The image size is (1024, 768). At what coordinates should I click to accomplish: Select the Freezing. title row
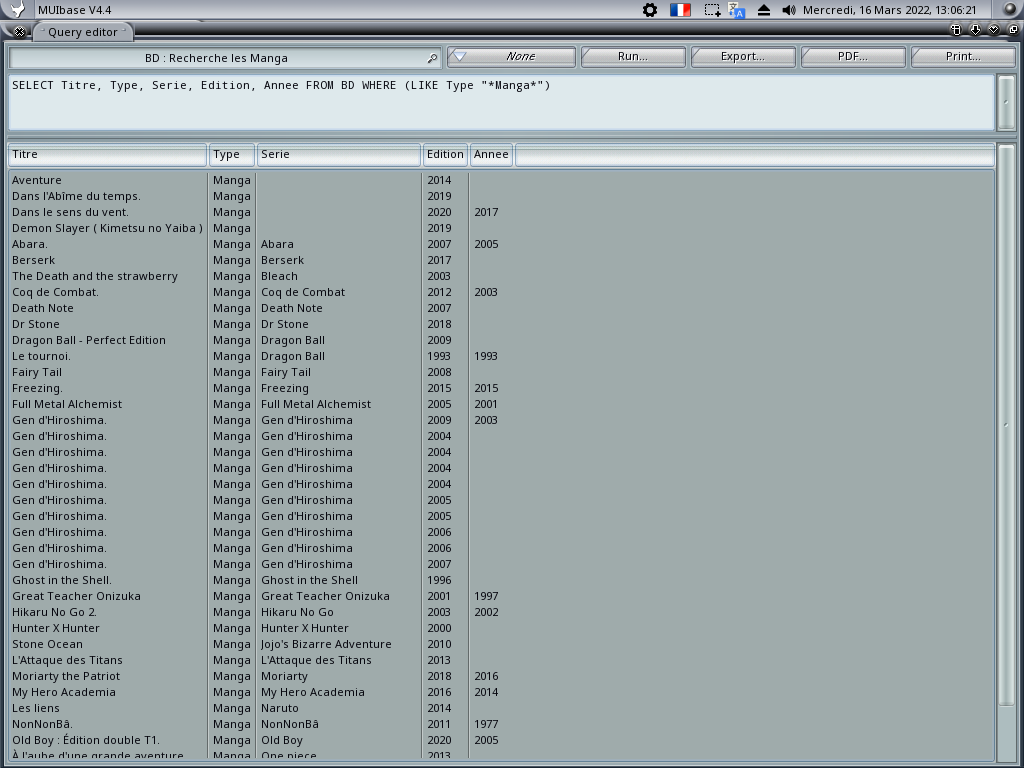[501, 388]
